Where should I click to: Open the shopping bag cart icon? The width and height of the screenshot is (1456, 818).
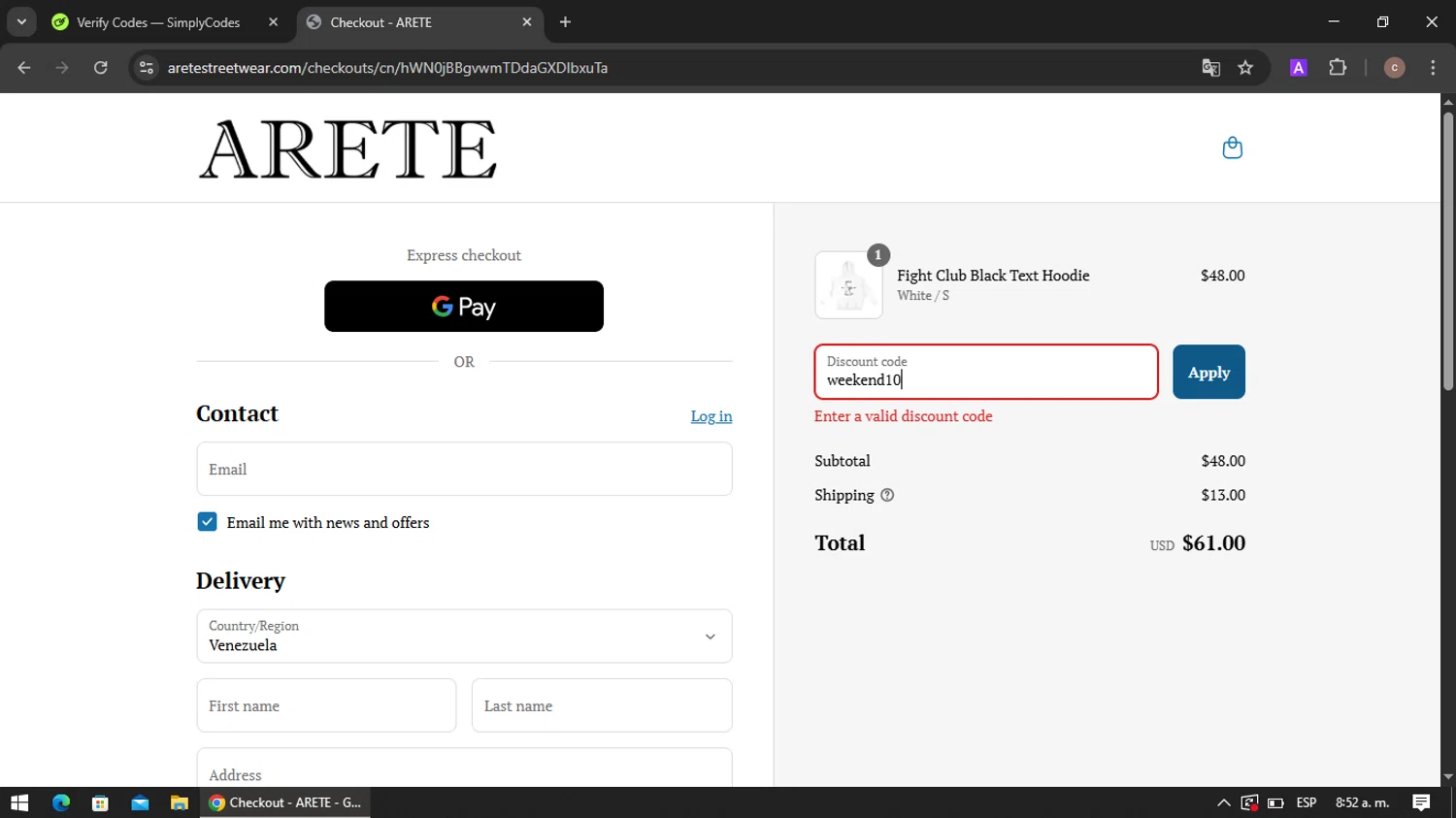pyautogui.click(x=1232, y=147)
